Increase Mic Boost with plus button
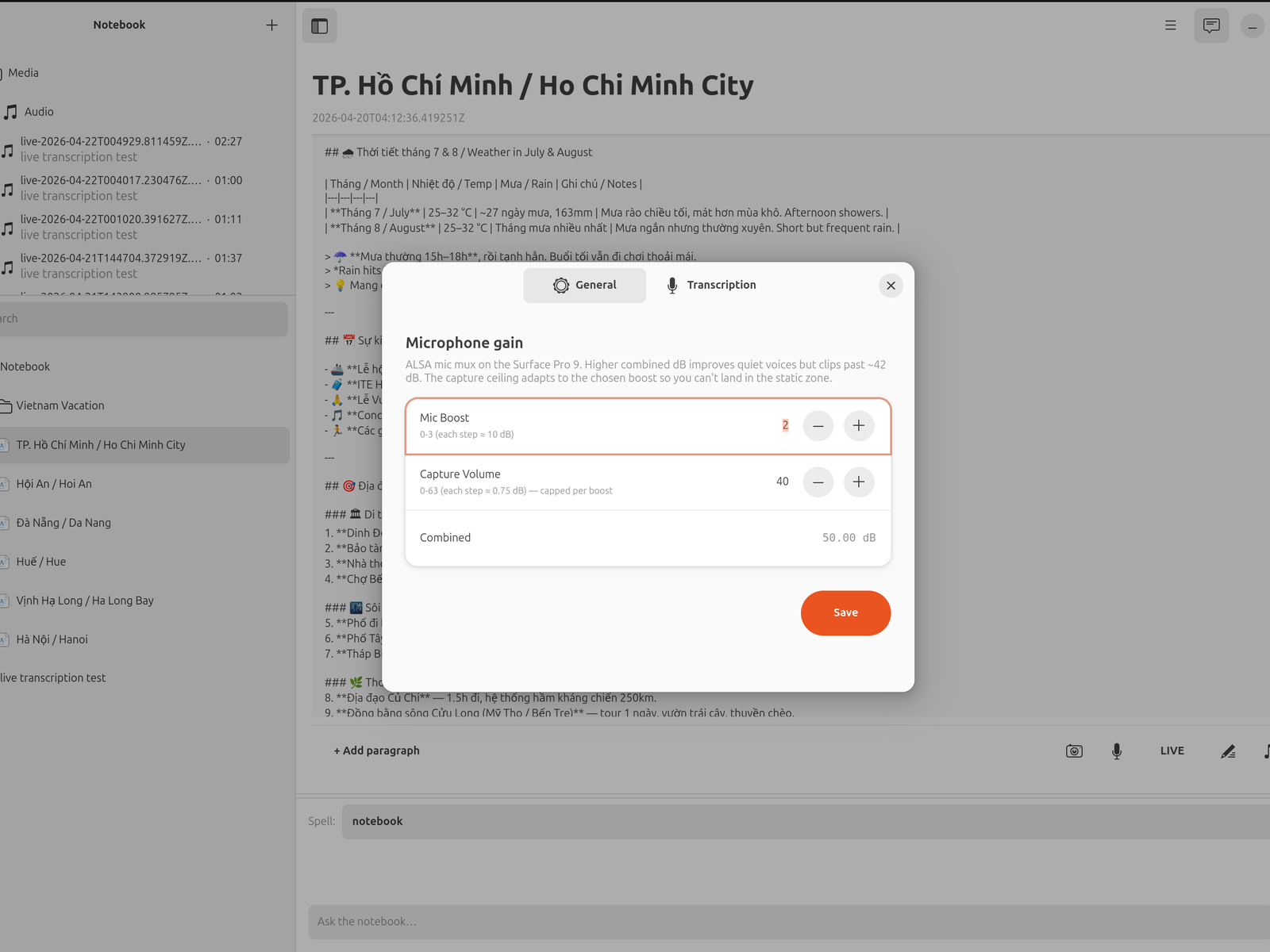 point(859,426)
